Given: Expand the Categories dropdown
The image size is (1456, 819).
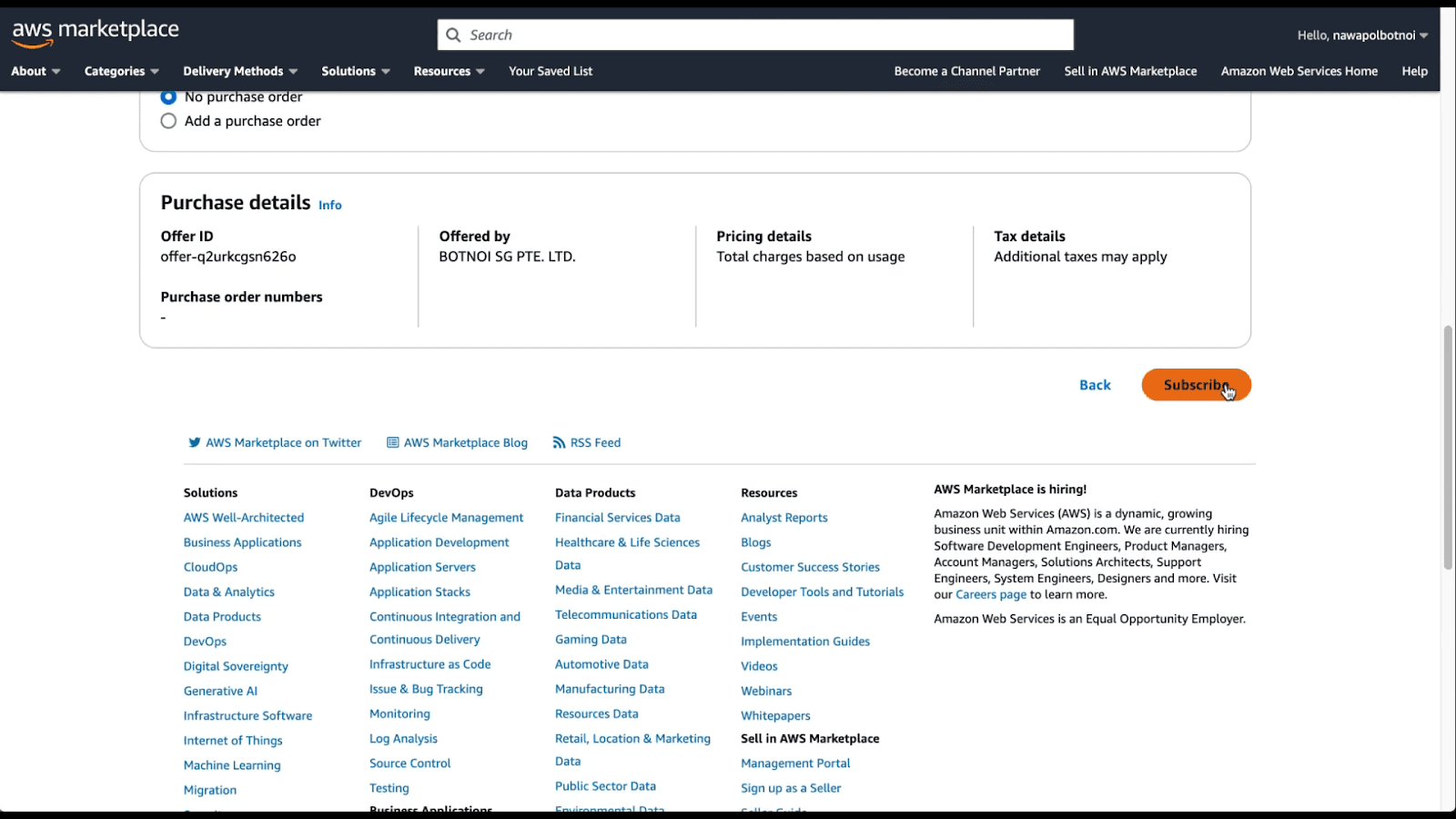Looking at the screenshot, I should tap(122, 71).
